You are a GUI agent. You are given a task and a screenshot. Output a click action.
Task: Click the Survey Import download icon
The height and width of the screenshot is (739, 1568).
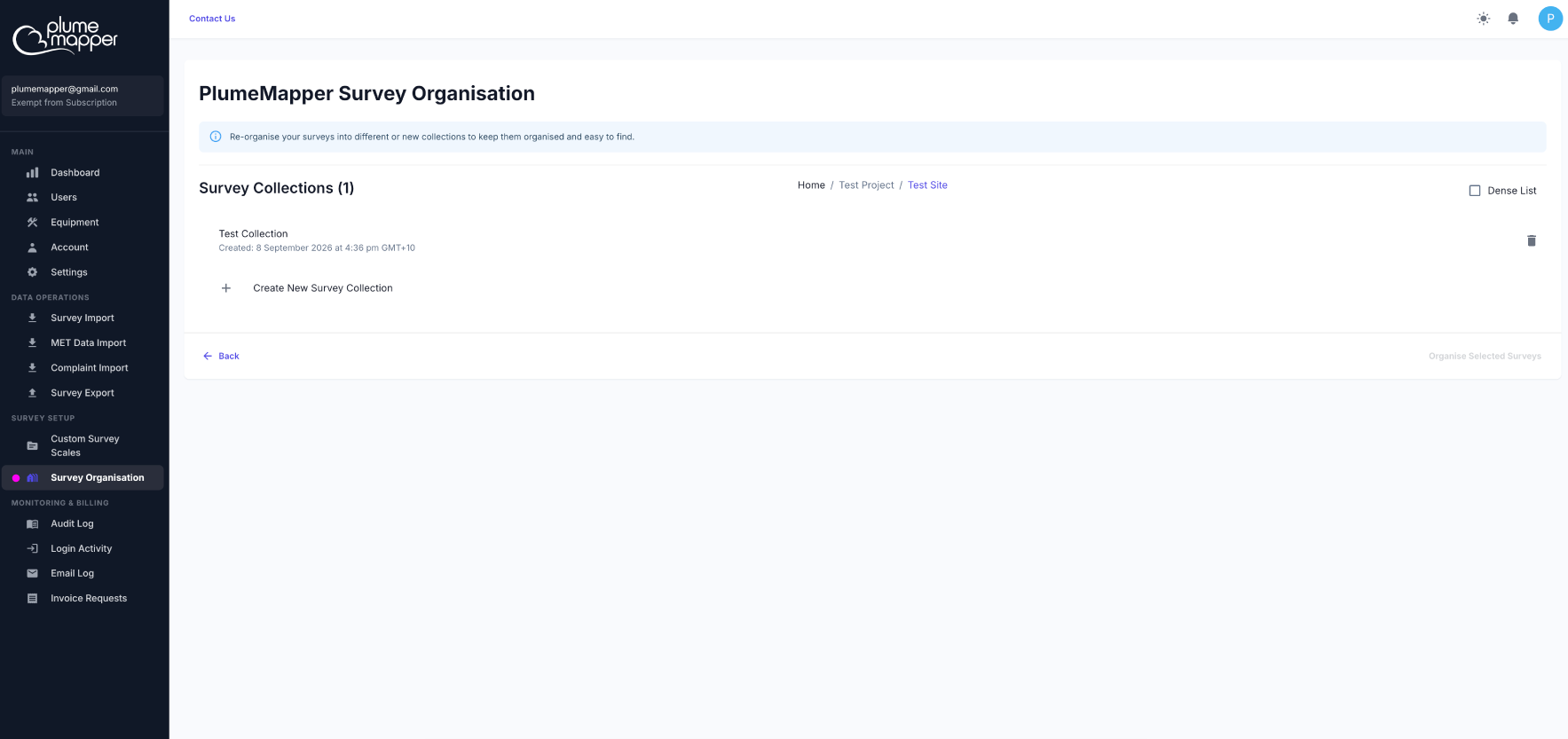33,318
